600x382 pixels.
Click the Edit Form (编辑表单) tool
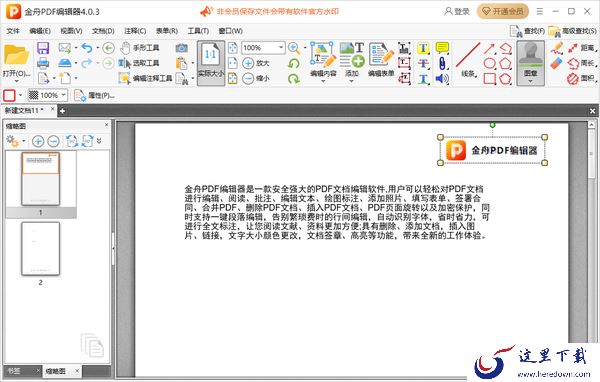381,60
